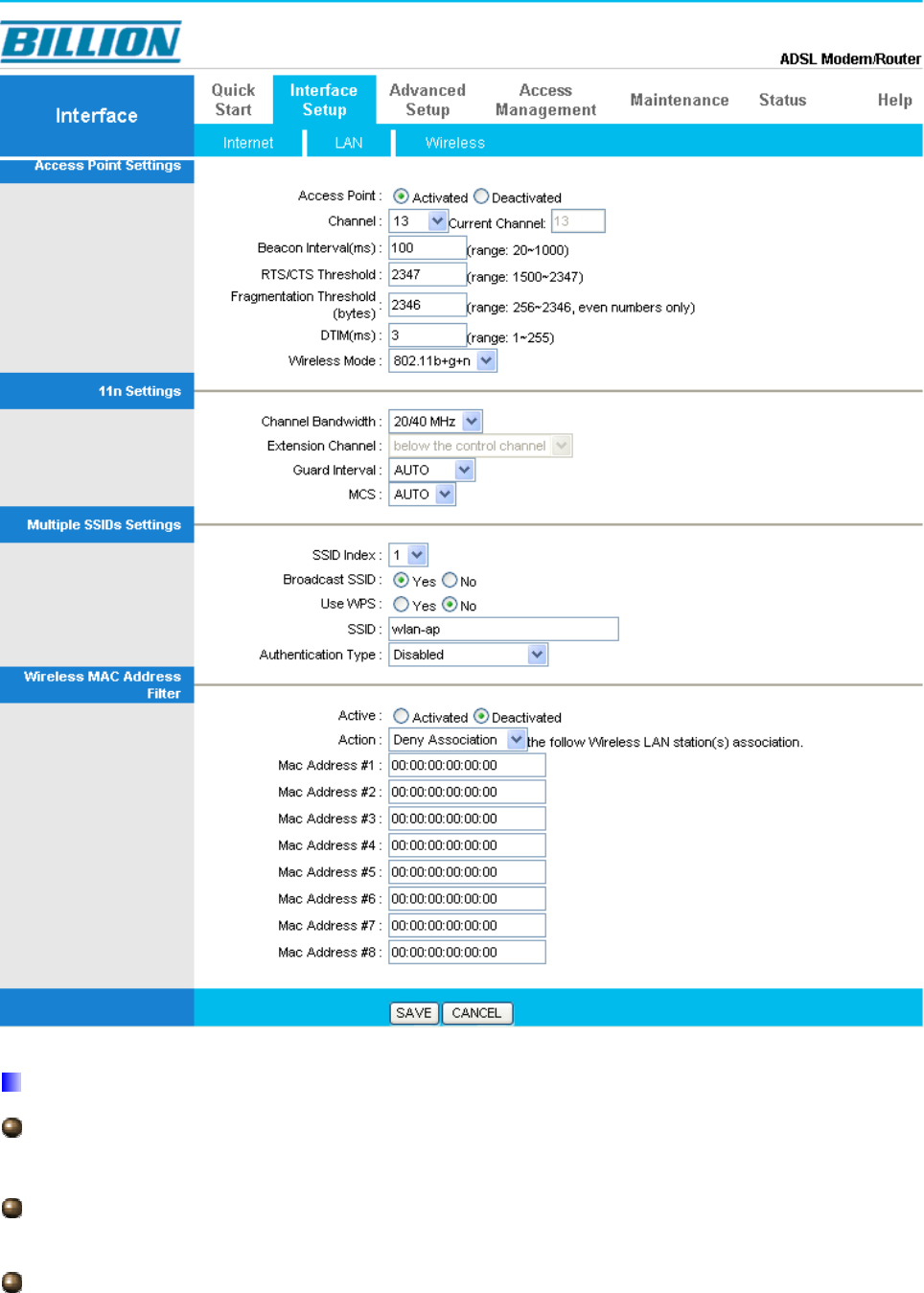Click the Beacon Interval field
Viewport: 924px width, 1293px height.
[x=427, y=248]
